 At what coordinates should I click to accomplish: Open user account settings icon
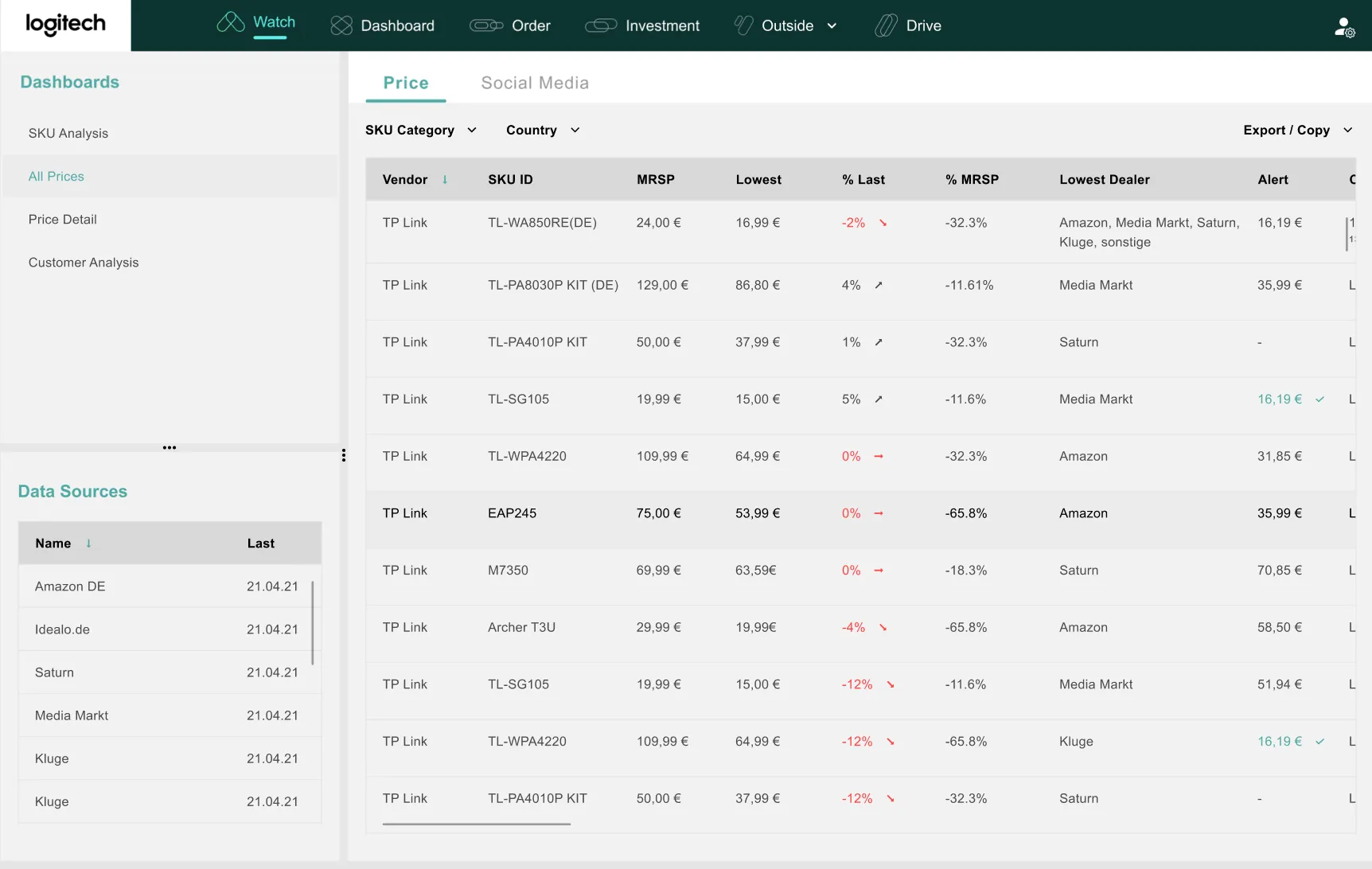[x=1344, y=27]
